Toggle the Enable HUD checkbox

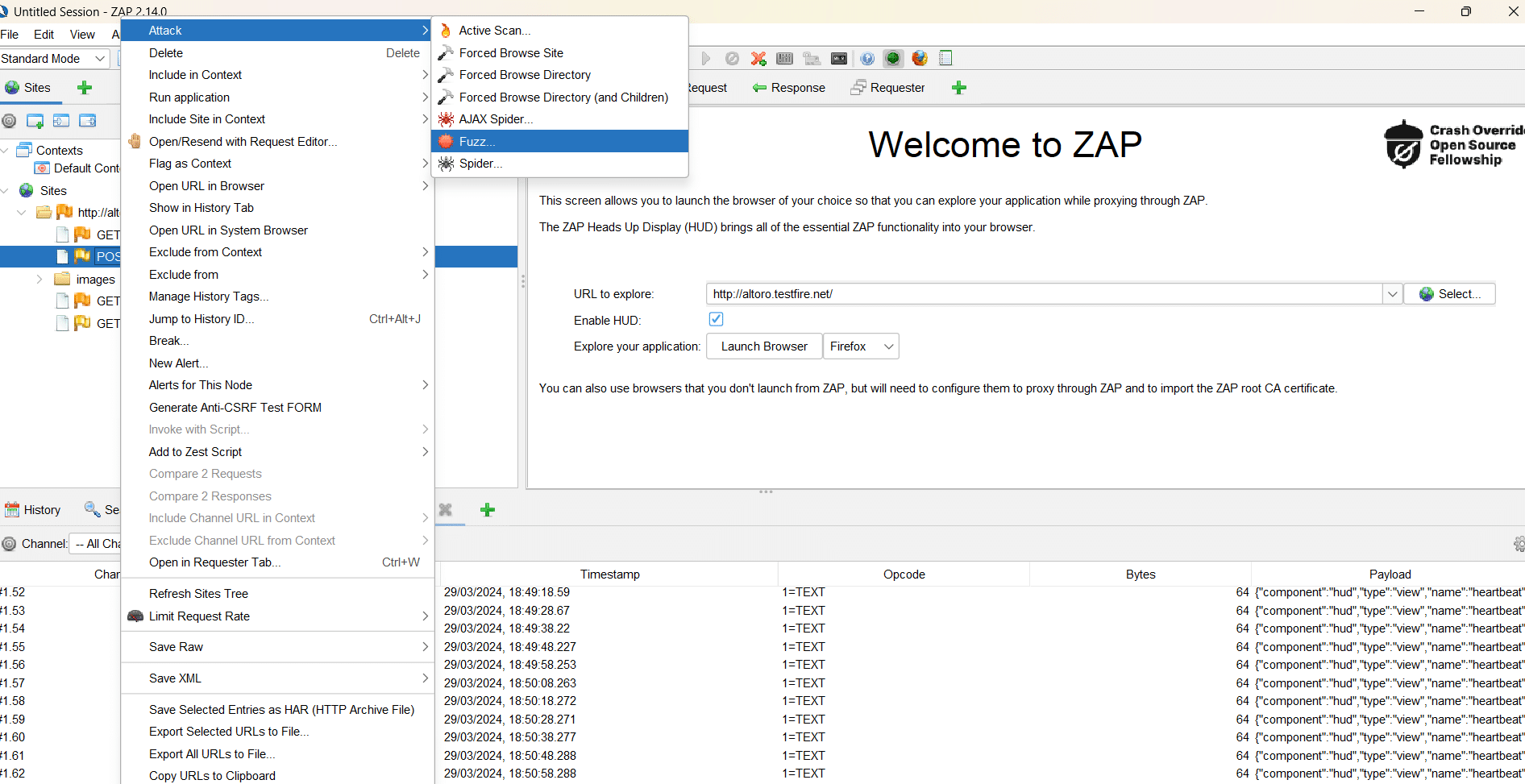pos(716,319)
